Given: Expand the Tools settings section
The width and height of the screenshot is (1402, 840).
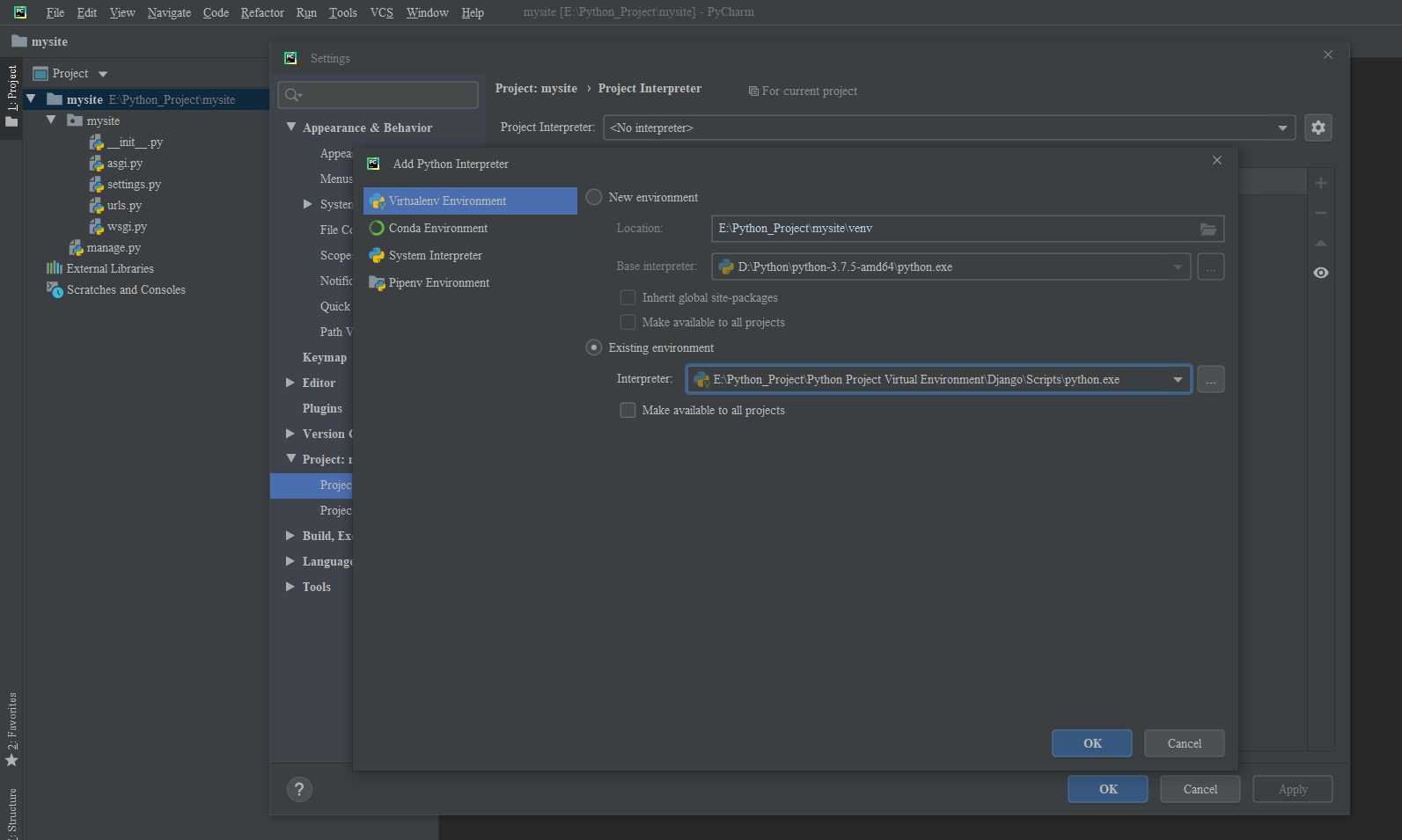Looking at the screenshot, I should (x=290, y=587).
